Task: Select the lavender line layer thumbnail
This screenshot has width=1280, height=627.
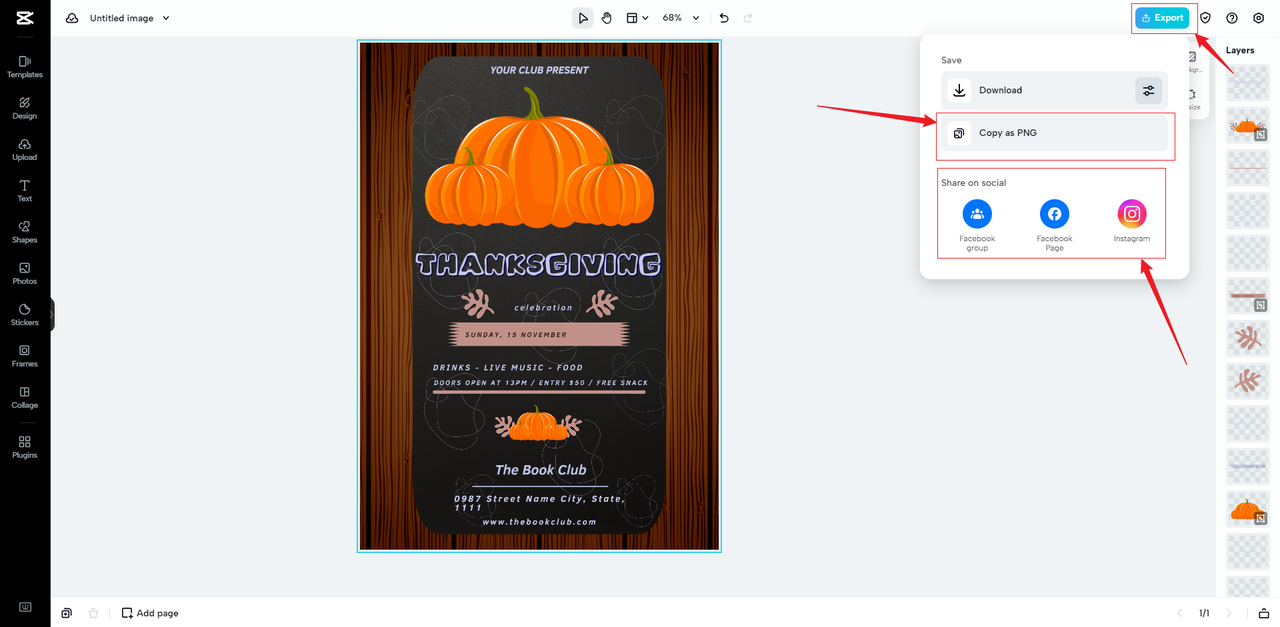Action: [x=1247, y=467]
